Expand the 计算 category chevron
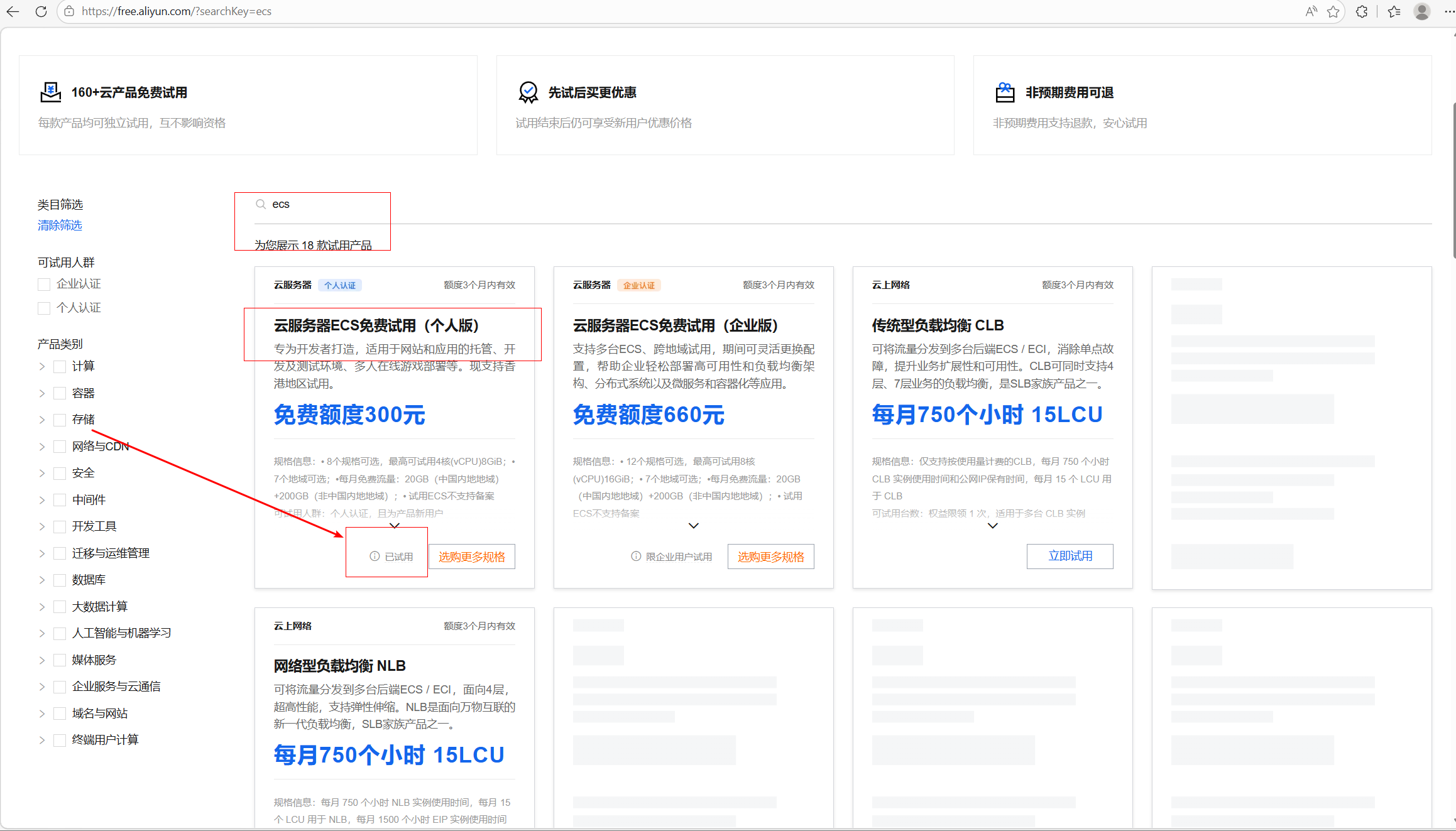The image size is (1456, 831). click(42, 366)
